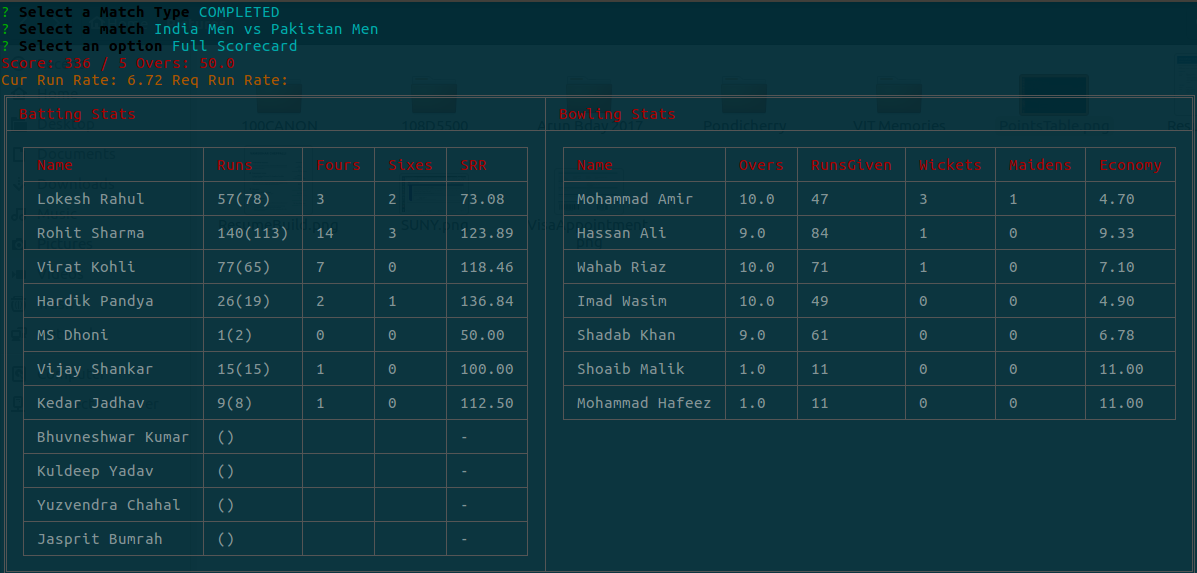Click the economy value 4.70
The height and width of the screenshot is (573, 1197).
point(1117,199)
